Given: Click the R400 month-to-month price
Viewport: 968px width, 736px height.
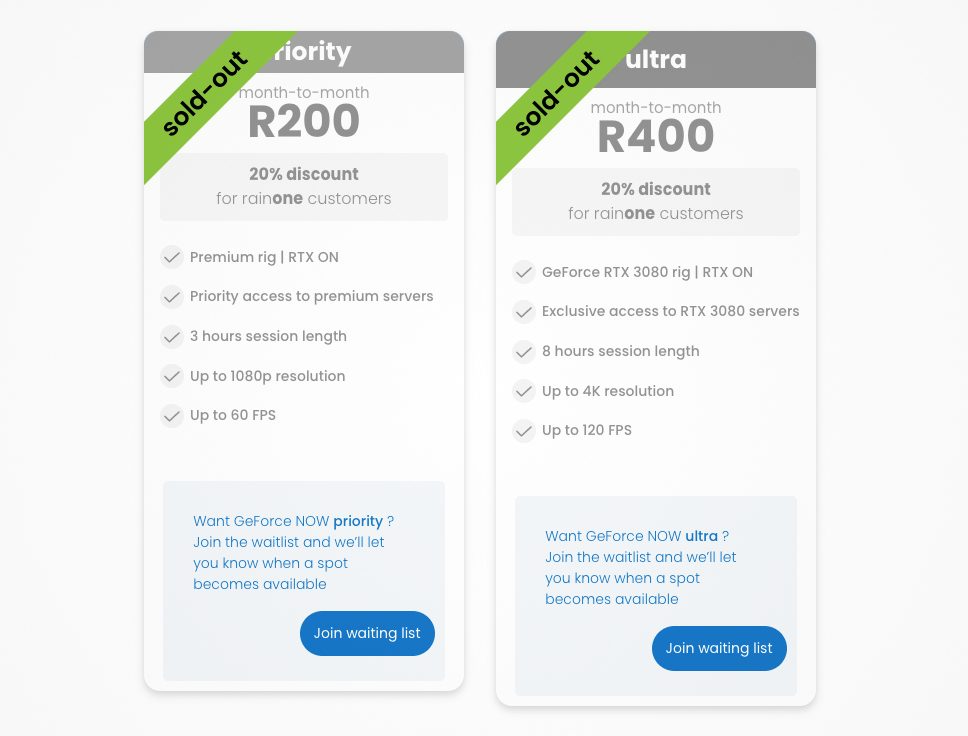Looking at the screenshot, I should 656,136.
